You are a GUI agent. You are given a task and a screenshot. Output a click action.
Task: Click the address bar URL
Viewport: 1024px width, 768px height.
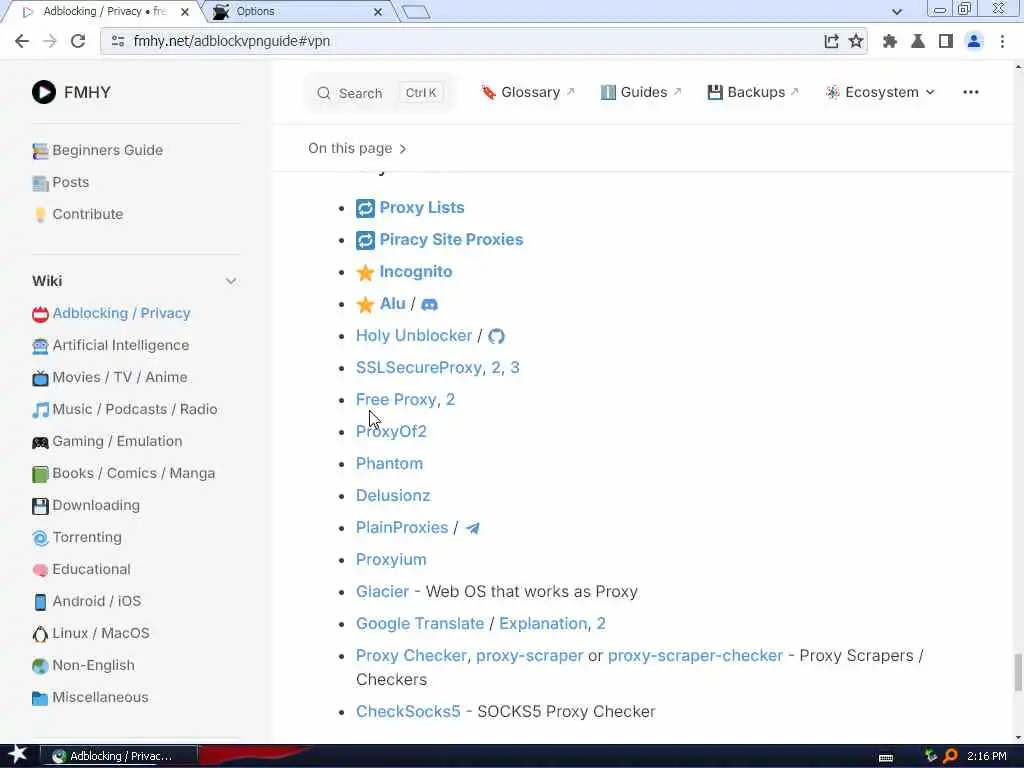(232, 41)
